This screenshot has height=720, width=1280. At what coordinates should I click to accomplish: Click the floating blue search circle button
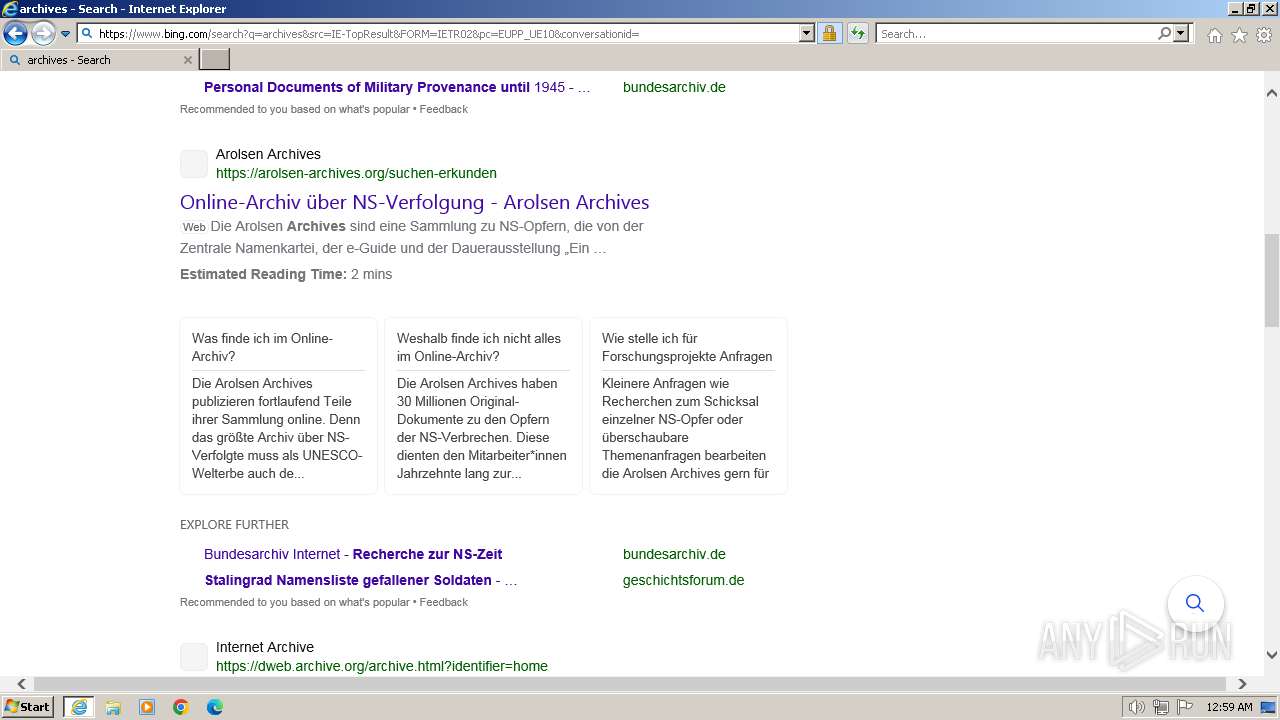[x=1195, y=603]
